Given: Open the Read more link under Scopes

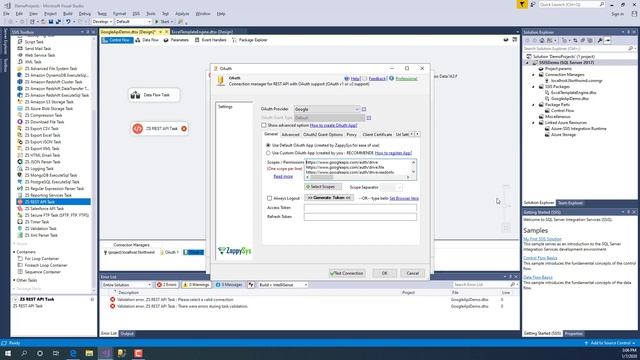Looking at the screenshot, I should (x=283, y=176).
